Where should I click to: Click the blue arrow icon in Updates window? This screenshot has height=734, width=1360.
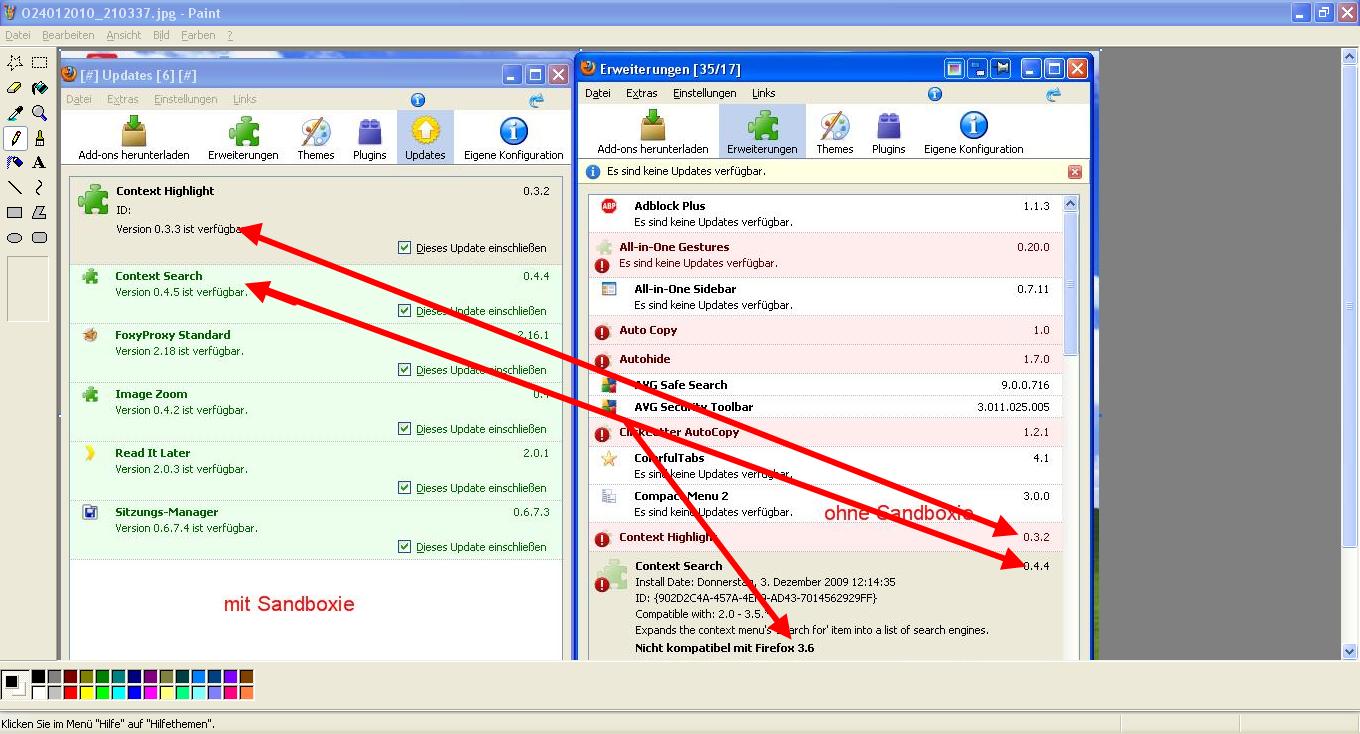(537, 100)
